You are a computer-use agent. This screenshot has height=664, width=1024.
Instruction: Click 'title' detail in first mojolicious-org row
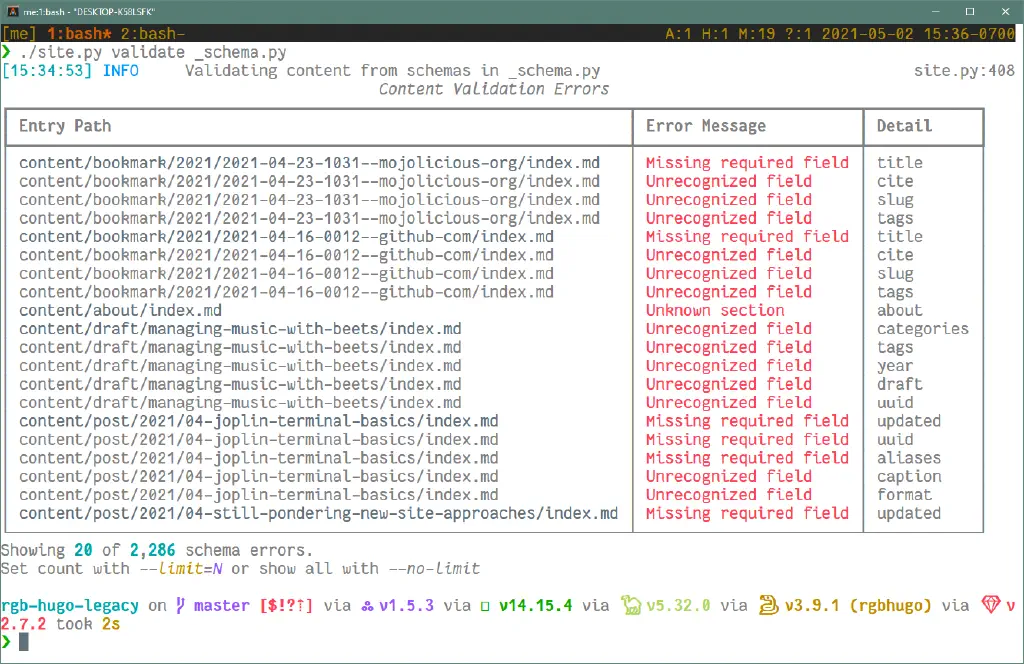click(900, 163)
